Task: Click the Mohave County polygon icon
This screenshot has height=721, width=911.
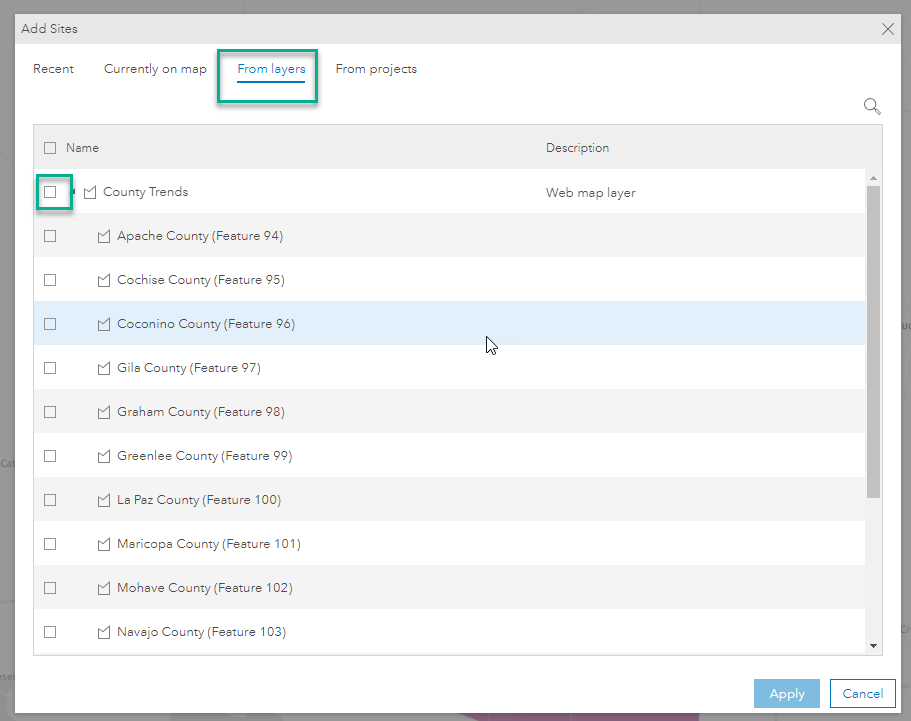Action: click(104, 589)
